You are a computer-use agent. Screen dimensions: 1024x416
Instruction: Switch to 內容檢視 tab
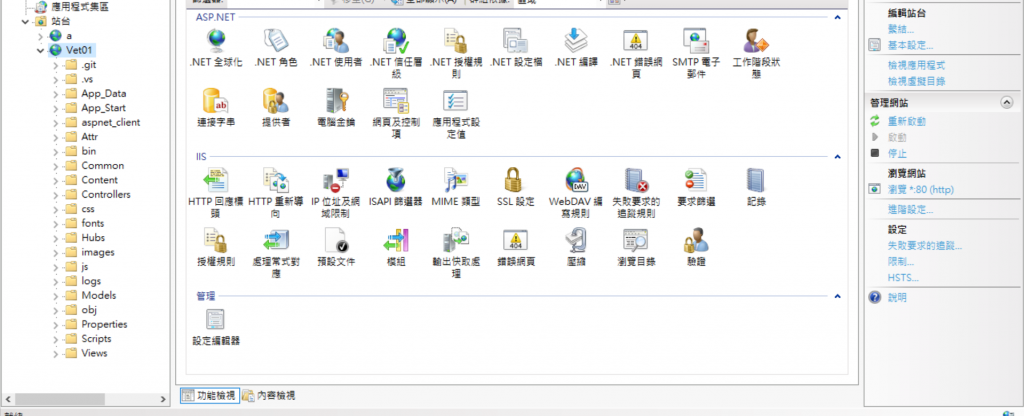point(269,395)
